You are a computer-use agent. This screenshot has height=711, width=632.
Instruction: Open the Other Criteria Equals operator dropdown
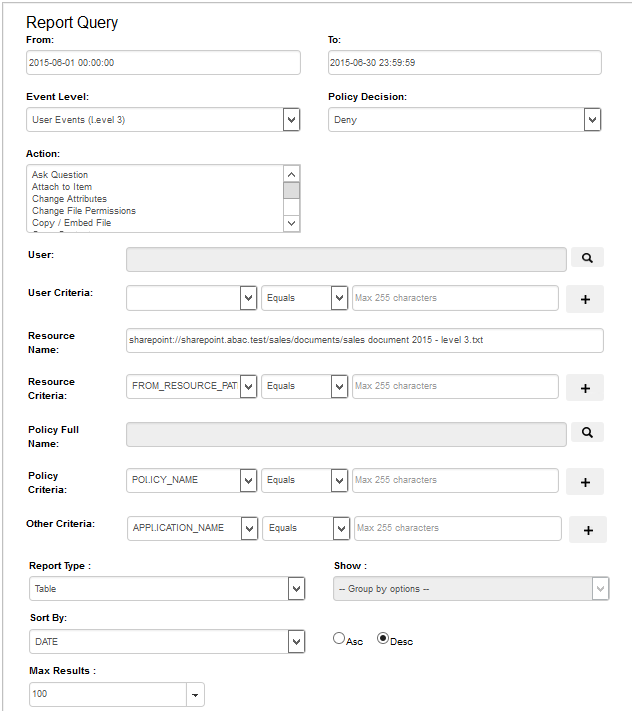[306, 528]
